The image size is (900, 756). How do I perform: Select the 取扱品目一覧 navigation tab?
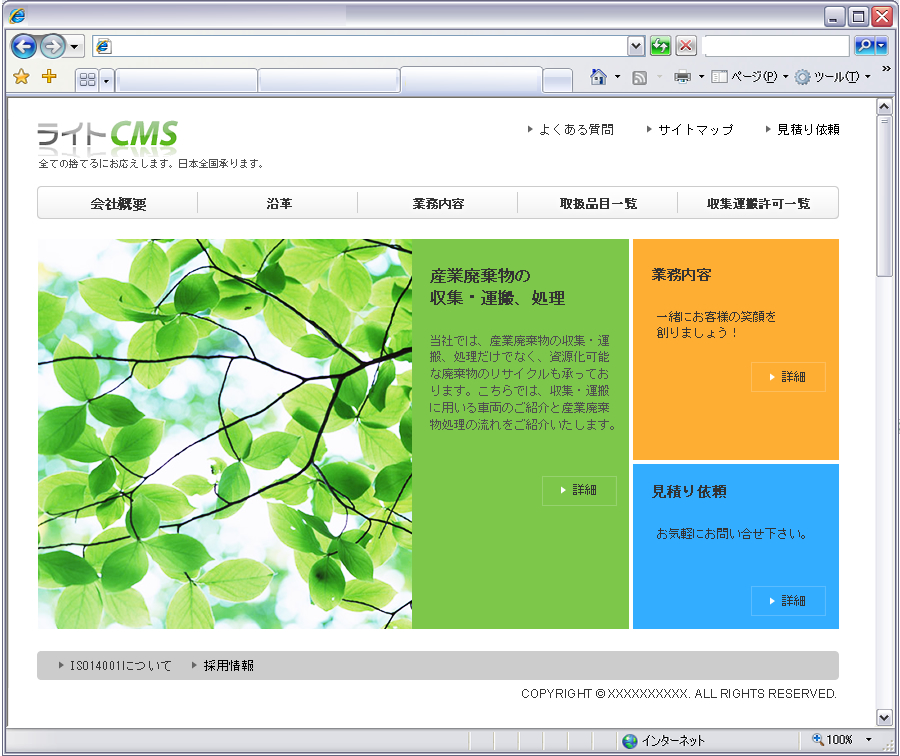click(x=598, y=203)
